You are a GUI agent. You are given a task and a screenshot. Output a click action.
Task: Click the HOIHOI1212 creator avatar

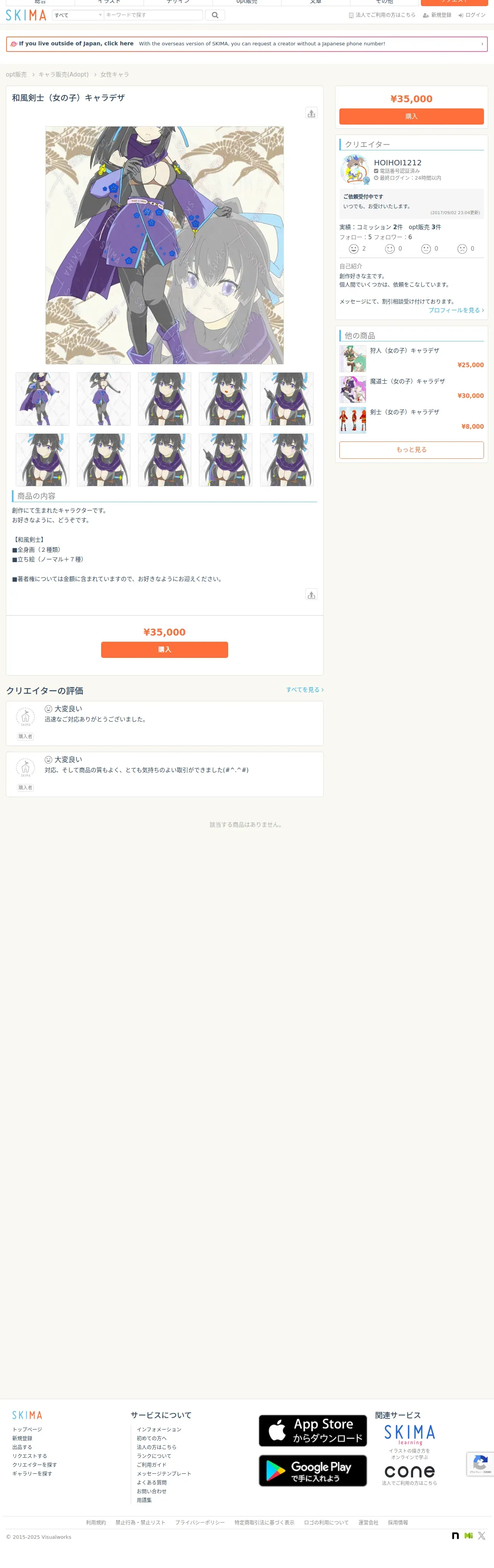[354, 170]
